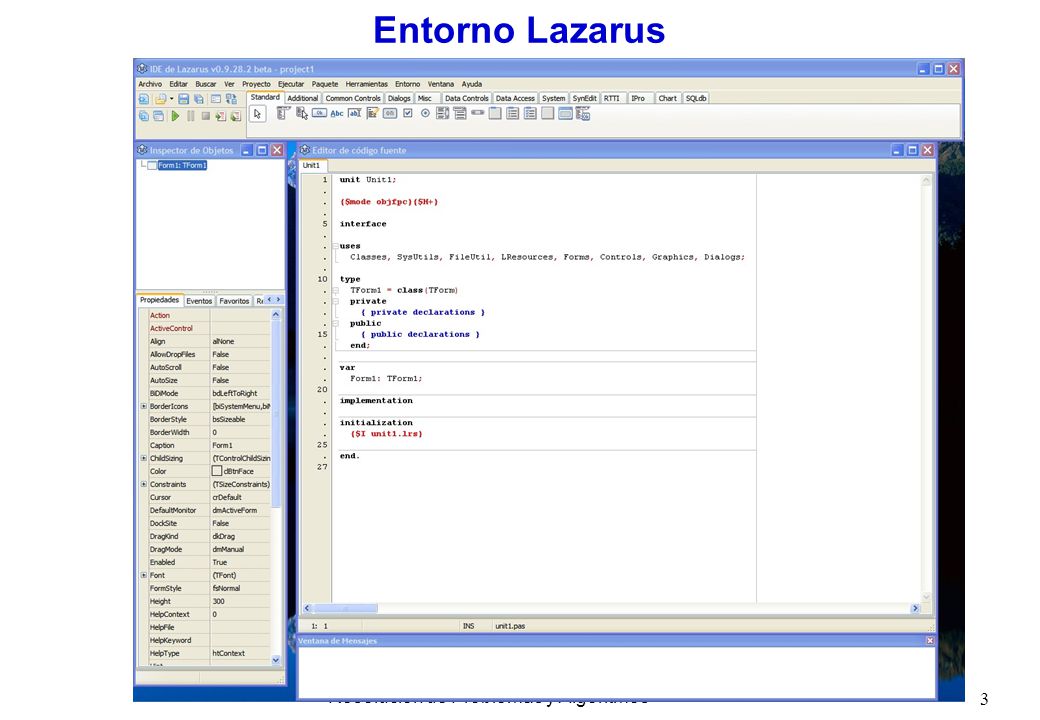
Task: Select the TCheckGroup component icon
Action: [530, 113]
